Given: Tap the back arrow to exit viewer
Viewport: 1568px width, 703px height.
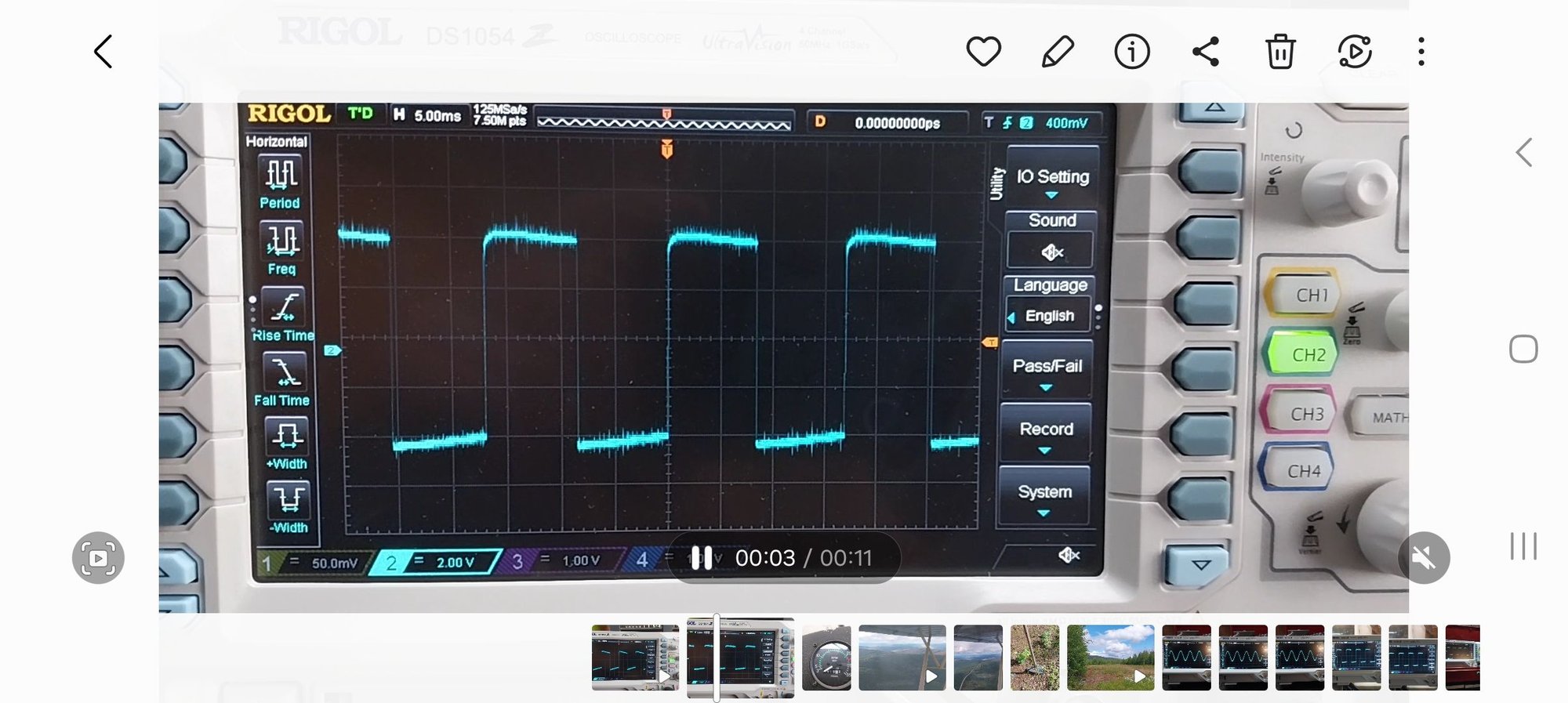Looking at the screenshot, I should (103, 52).
